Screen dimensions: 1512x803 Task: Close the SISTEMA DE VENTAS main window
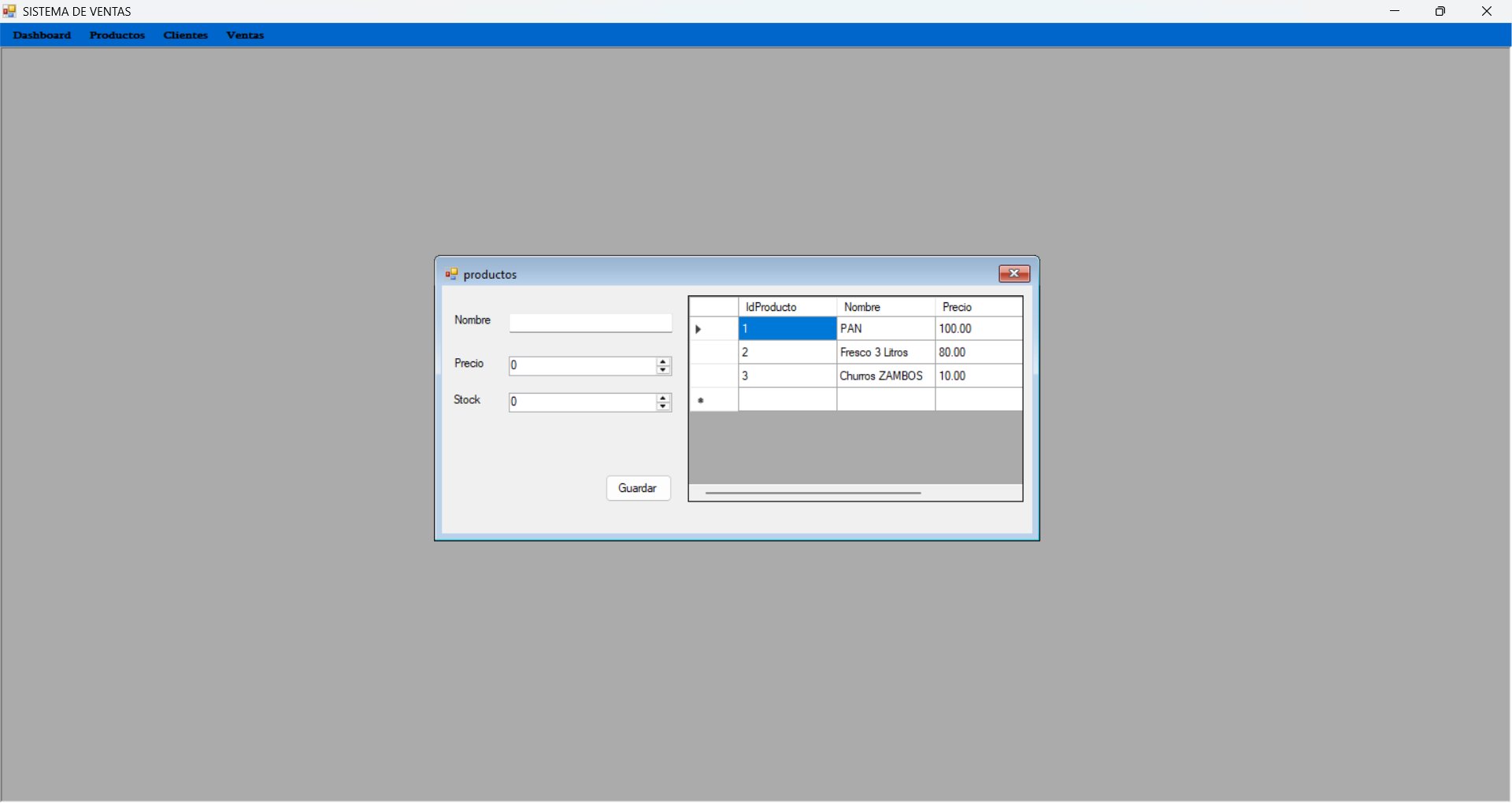point(1487,11)
